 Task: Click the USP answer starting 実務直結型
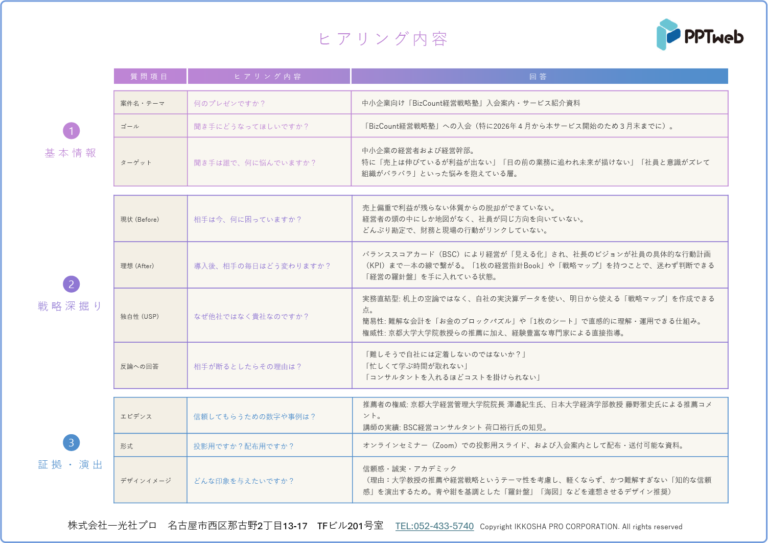538,316
